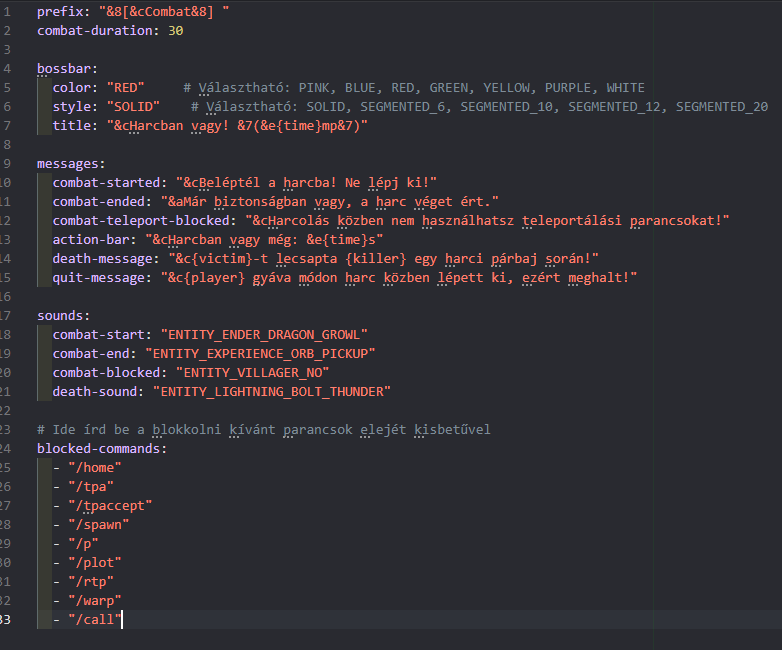Screen dimensions: 782x650
Task: Click the action-bar string value
Action: tap(264, 240)
